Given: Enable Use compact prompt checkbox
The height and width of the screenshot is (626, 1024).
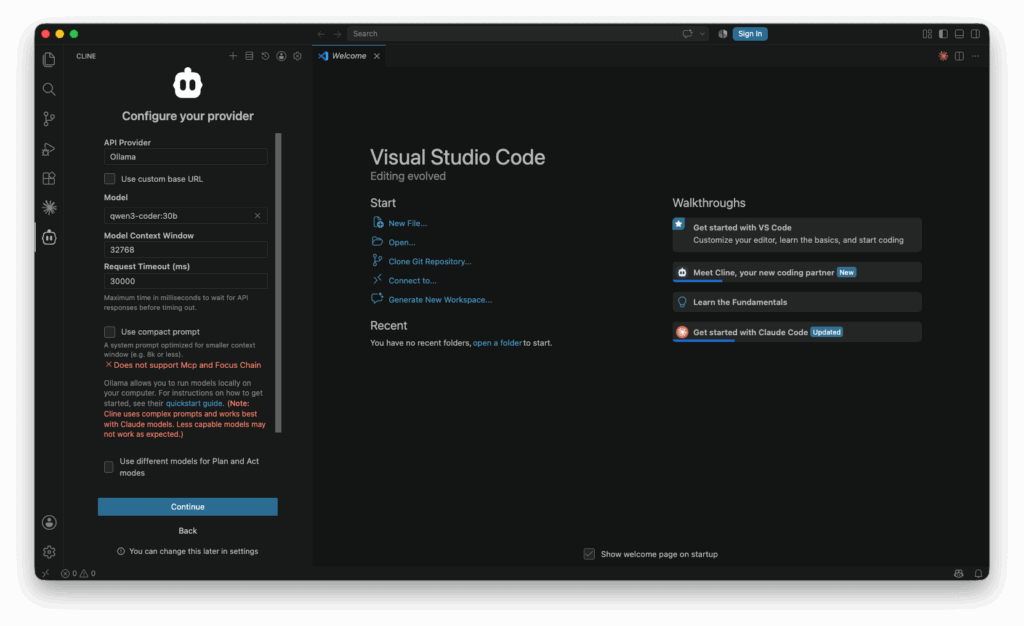Looking at the screenshot, I should click(x=110, y=332).
